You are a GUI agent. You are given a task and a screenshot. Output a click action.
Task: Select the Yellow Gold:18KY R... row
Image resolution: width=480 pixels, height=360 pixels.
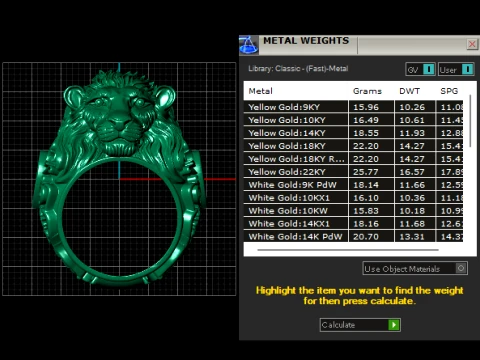[x=353, y=159]
